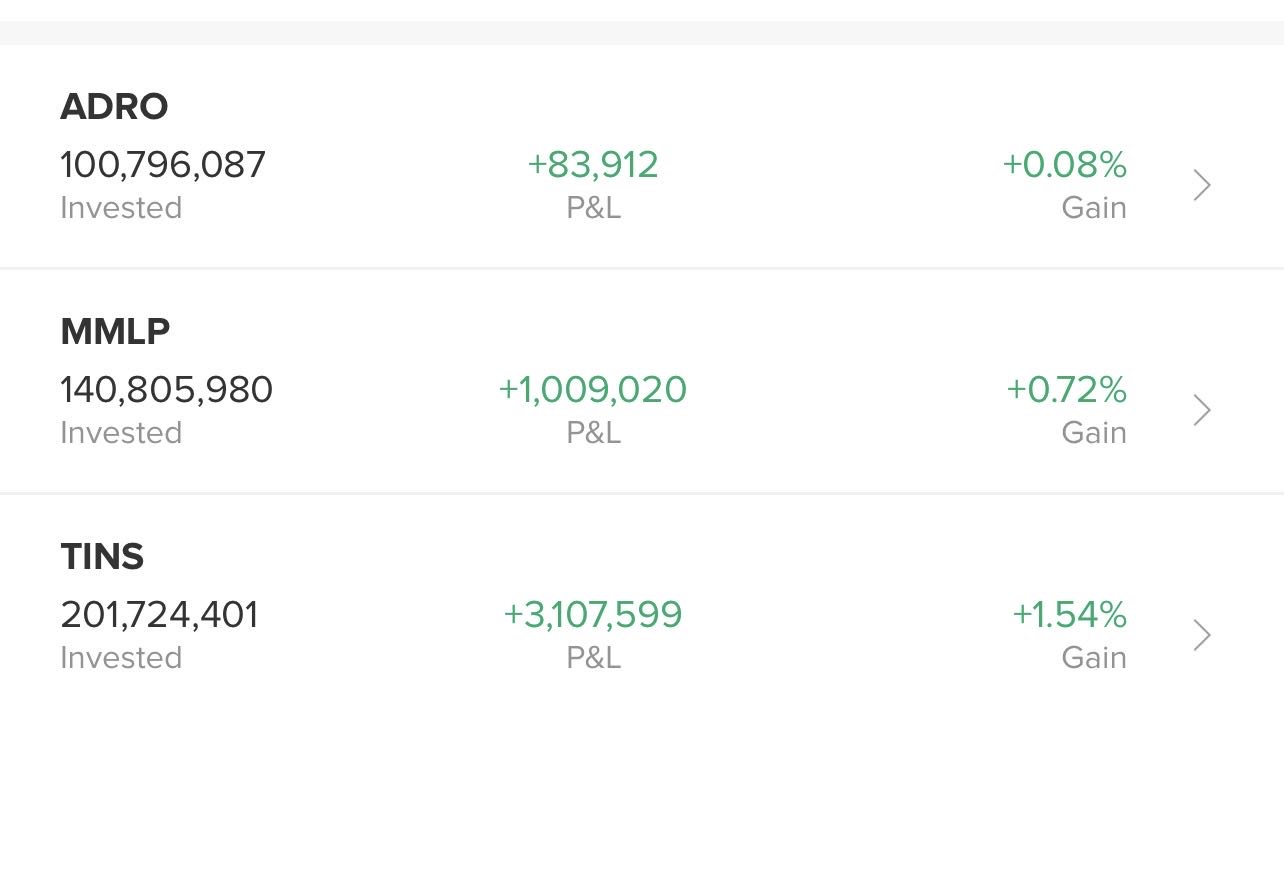The image size is (1284, 874).
Task: Click ADRO invested amount 100,796,087
Action: coord(163,165)
